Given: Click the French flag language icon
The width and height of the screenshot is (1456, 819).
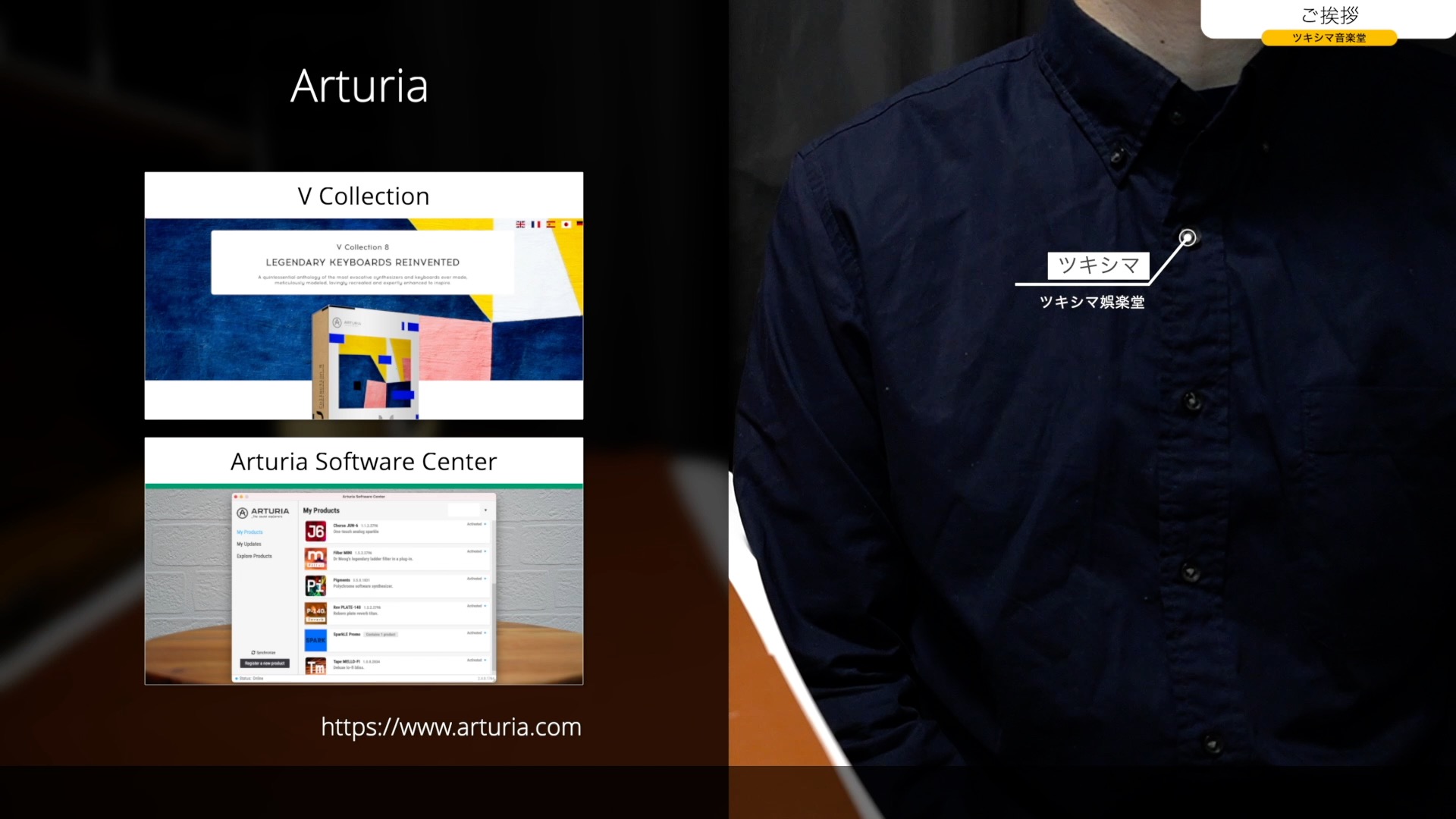Looking at the screenshot, I should 536,224.
